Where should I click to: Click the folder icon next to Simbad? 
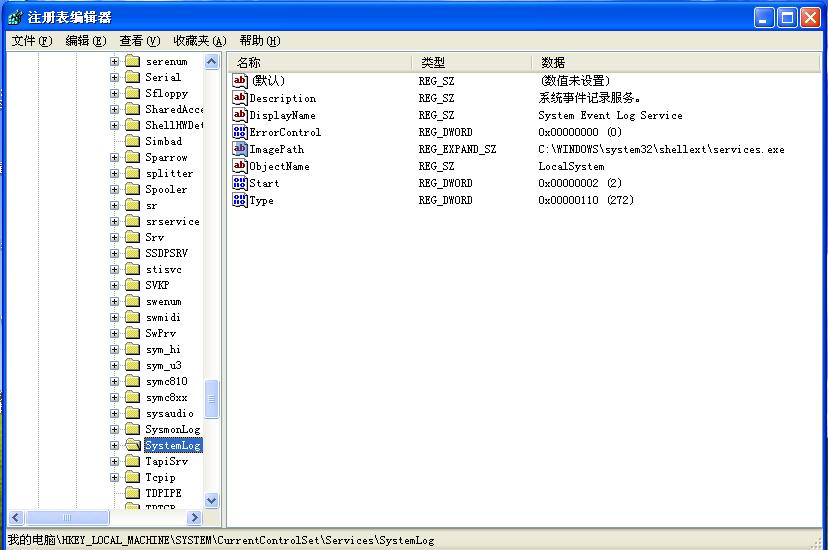(133, 141)
